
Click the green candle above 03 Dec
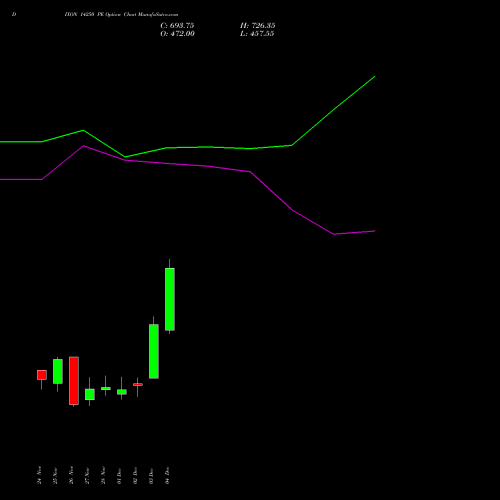154,351
